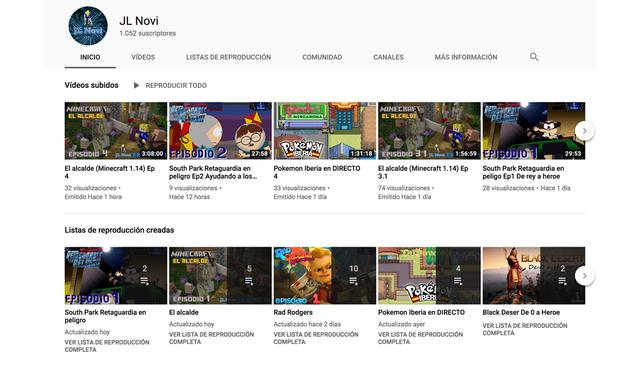The width and height of the screenshot is (640, 368).
Task: Open the Rad Rodgers playlist thumbnail
Action: point(324,275)
